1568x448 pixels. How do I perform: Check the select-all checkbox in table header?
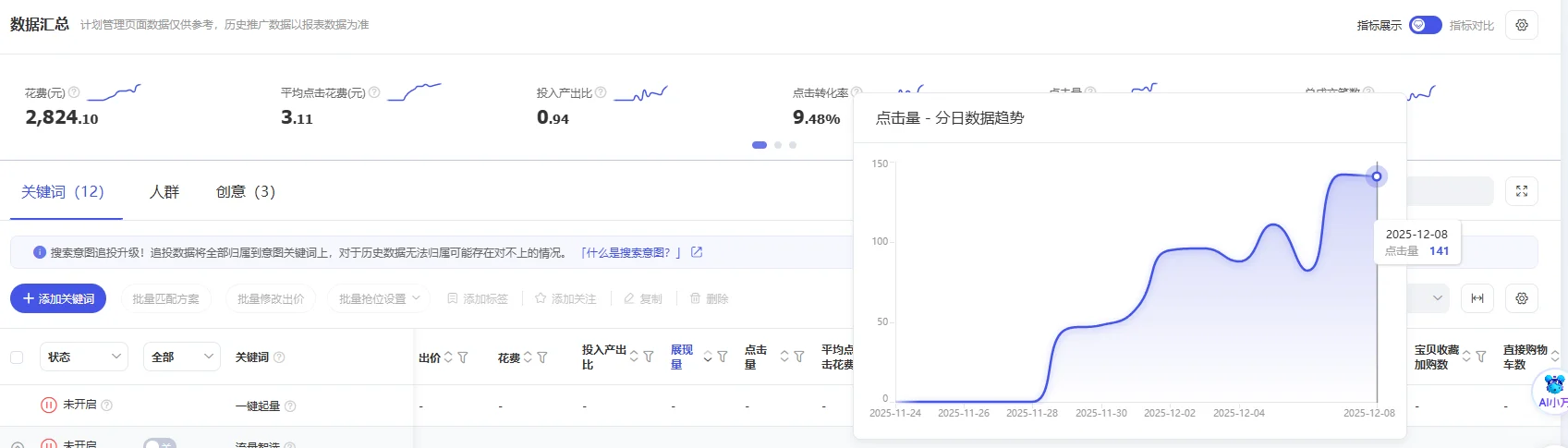coord(17,357)
